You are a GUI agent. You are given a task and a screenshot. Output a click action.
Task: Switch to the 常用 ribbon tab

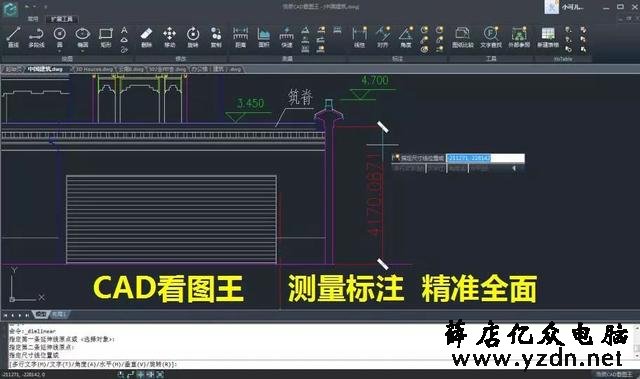[33, 19]
